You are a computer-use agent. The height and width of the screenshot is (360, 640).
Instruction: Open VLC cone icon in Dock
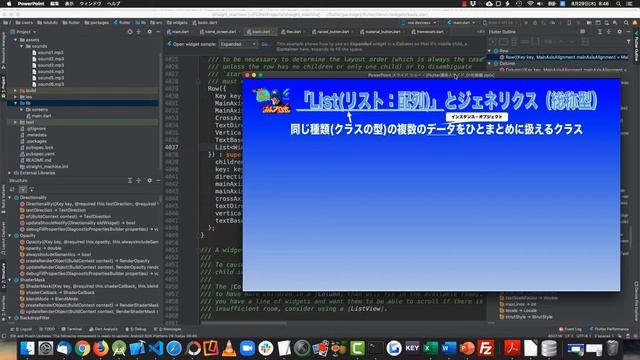(x=229, y=349)
